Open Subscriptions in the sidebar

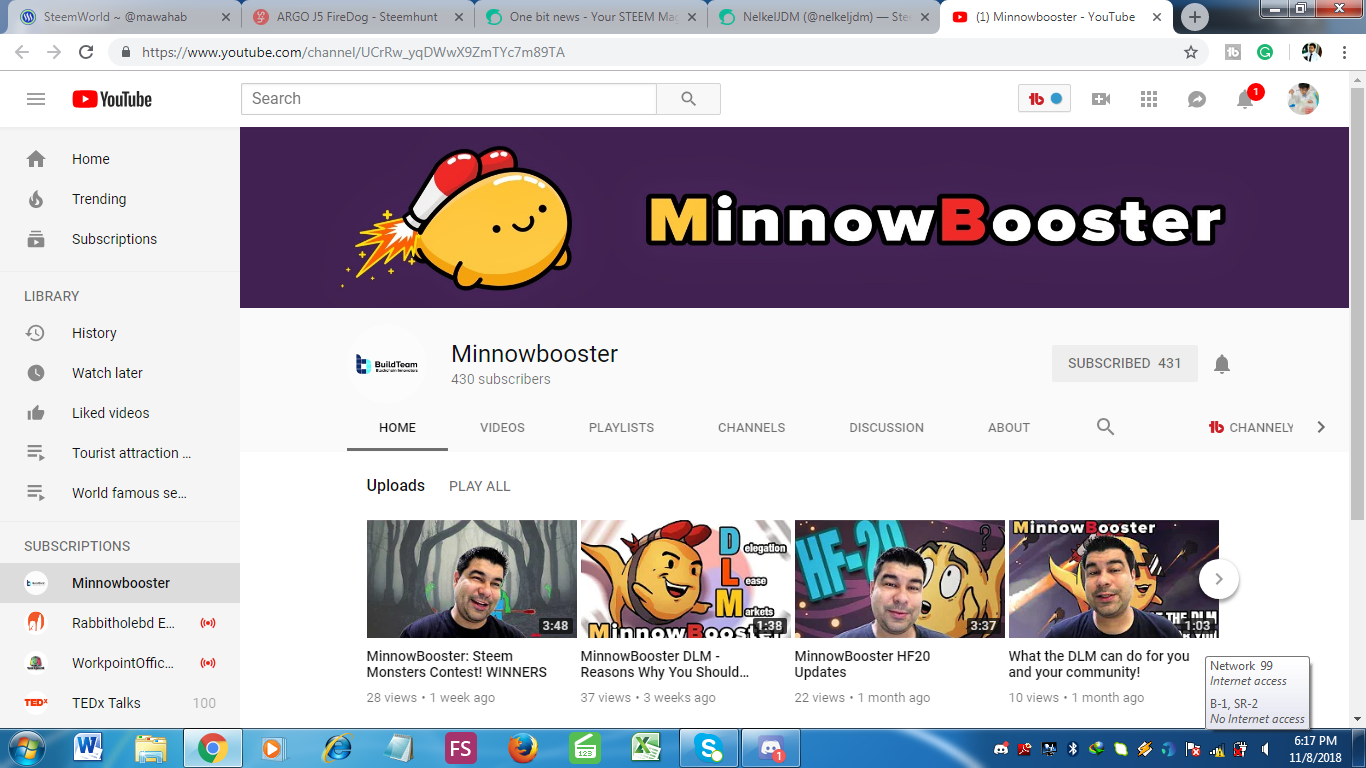tap(120, 239)
